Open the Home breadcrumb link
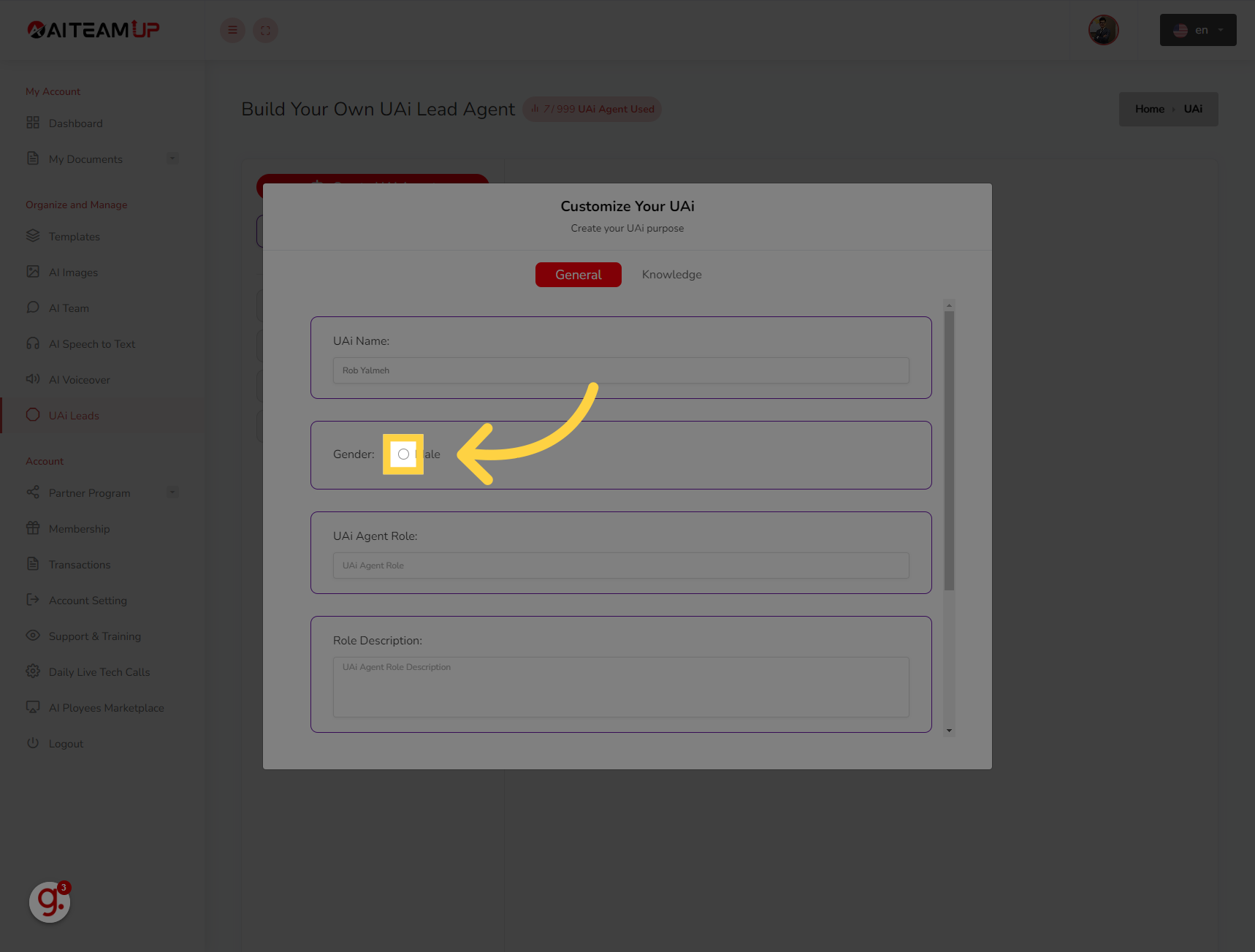This screenshot has width=1255, height=952. click(1149, 108)
